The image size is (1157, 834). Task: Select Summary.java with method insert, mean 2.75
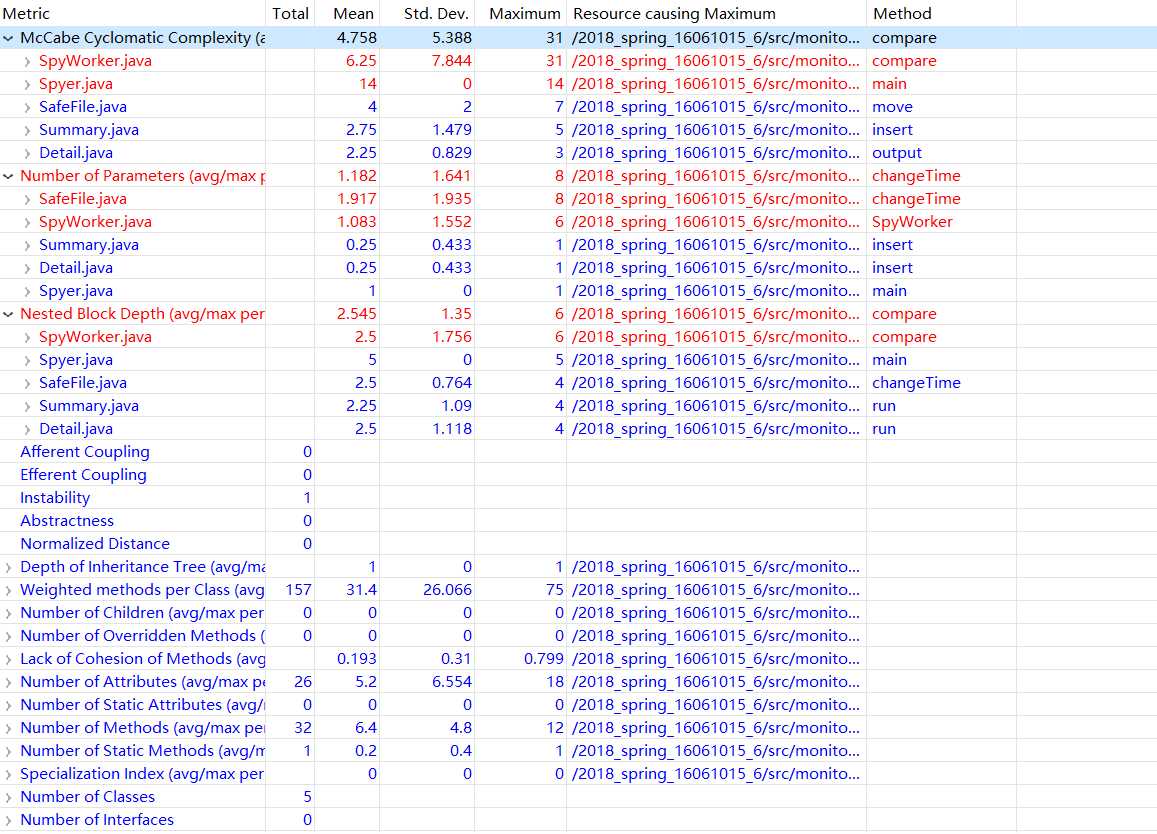578,130
